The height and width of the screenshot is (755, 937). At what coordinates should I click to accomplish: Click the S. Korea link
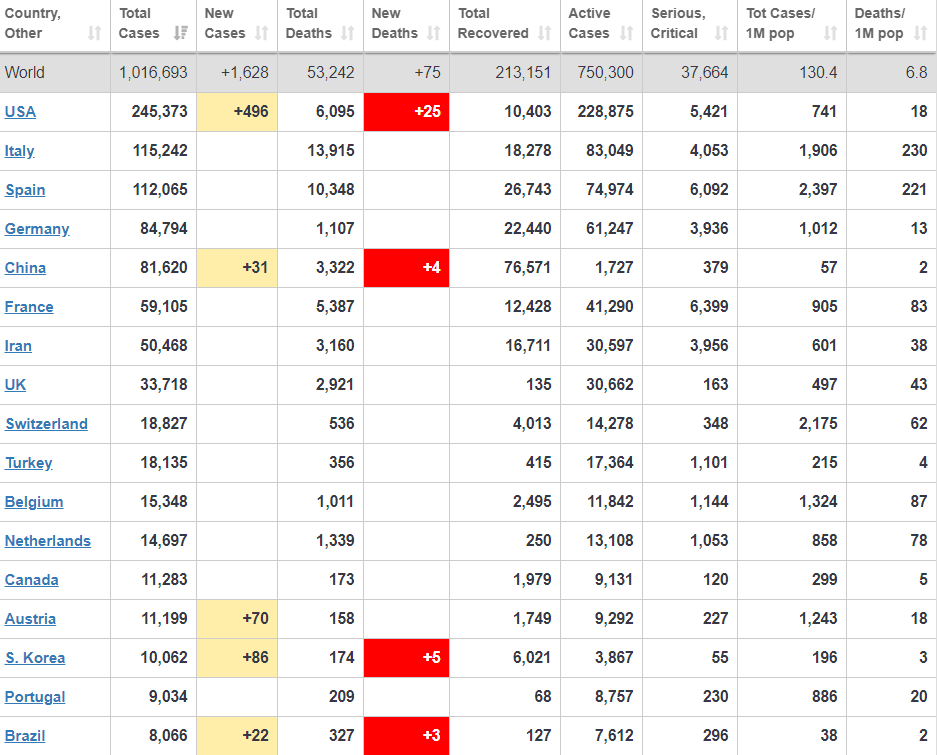click(x=35, y=658)
